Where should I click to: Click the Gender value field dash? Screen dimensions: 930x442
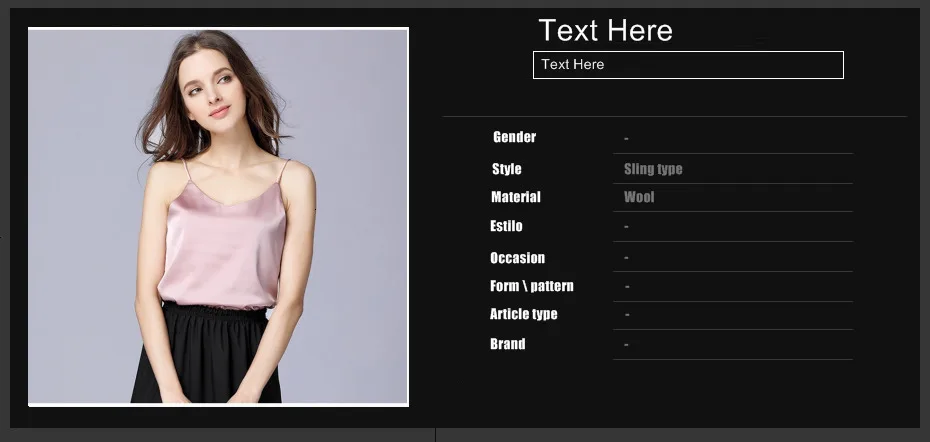pos(626,139)
